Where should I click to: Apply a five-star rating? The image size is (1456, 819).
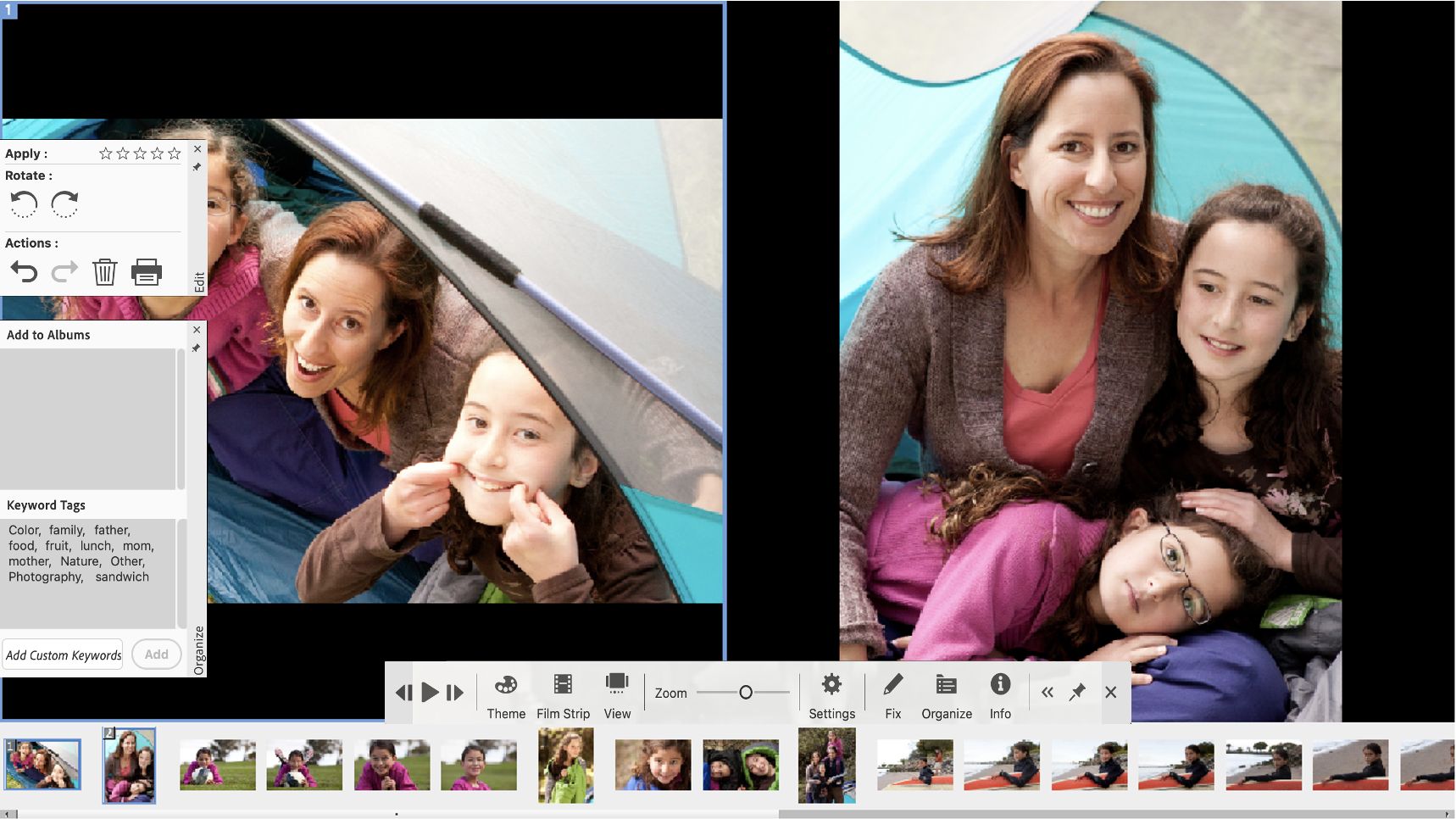(175, 153)
